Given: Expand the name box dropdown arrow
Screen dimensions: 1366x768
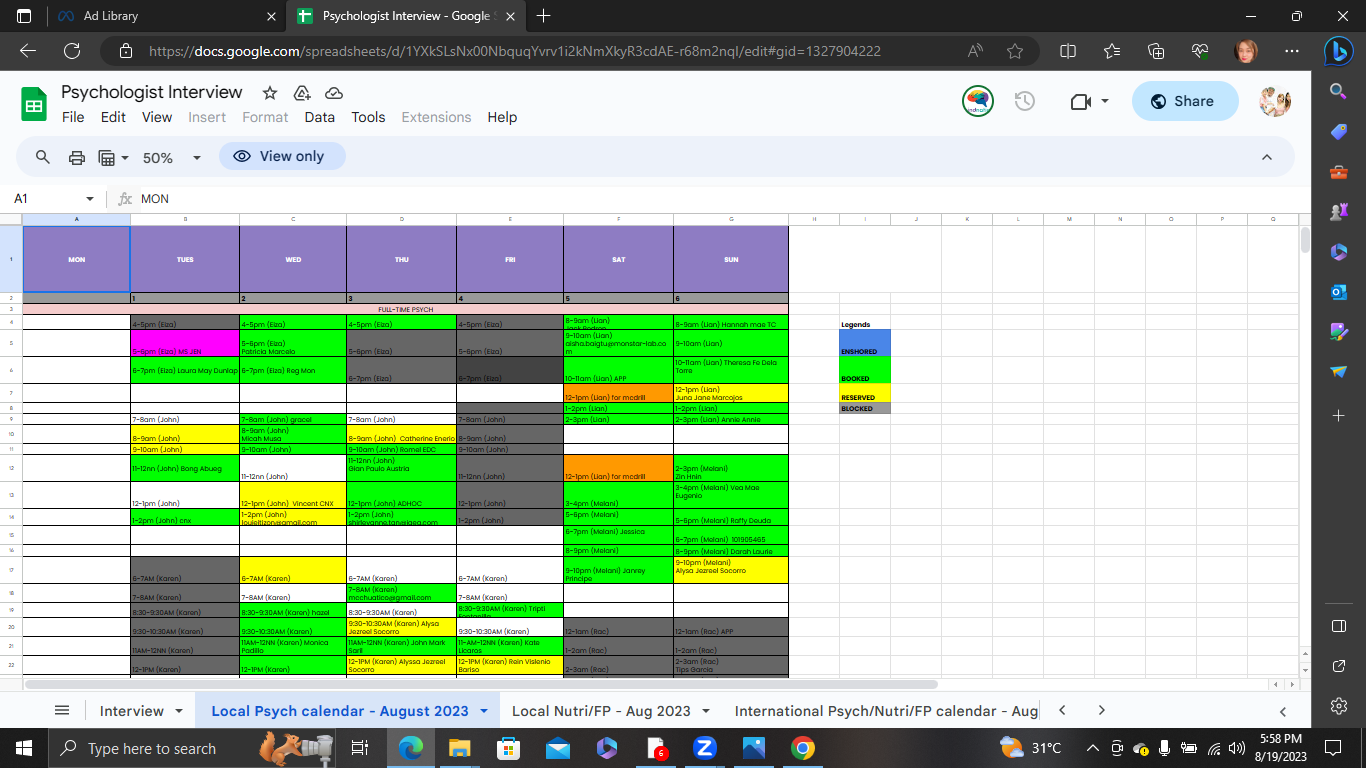Looking at the screenshot, I should tap(90, 199).
